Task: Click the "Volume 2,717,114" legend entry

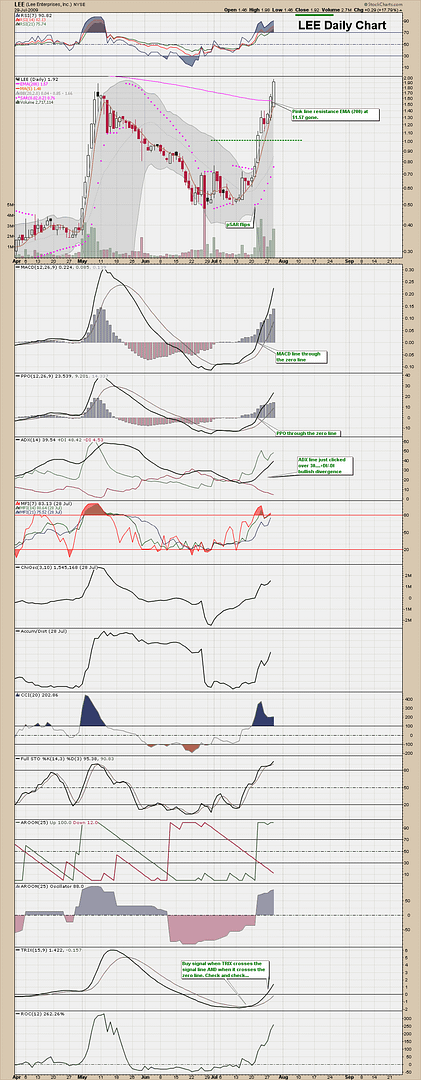Action: point(36,101)
